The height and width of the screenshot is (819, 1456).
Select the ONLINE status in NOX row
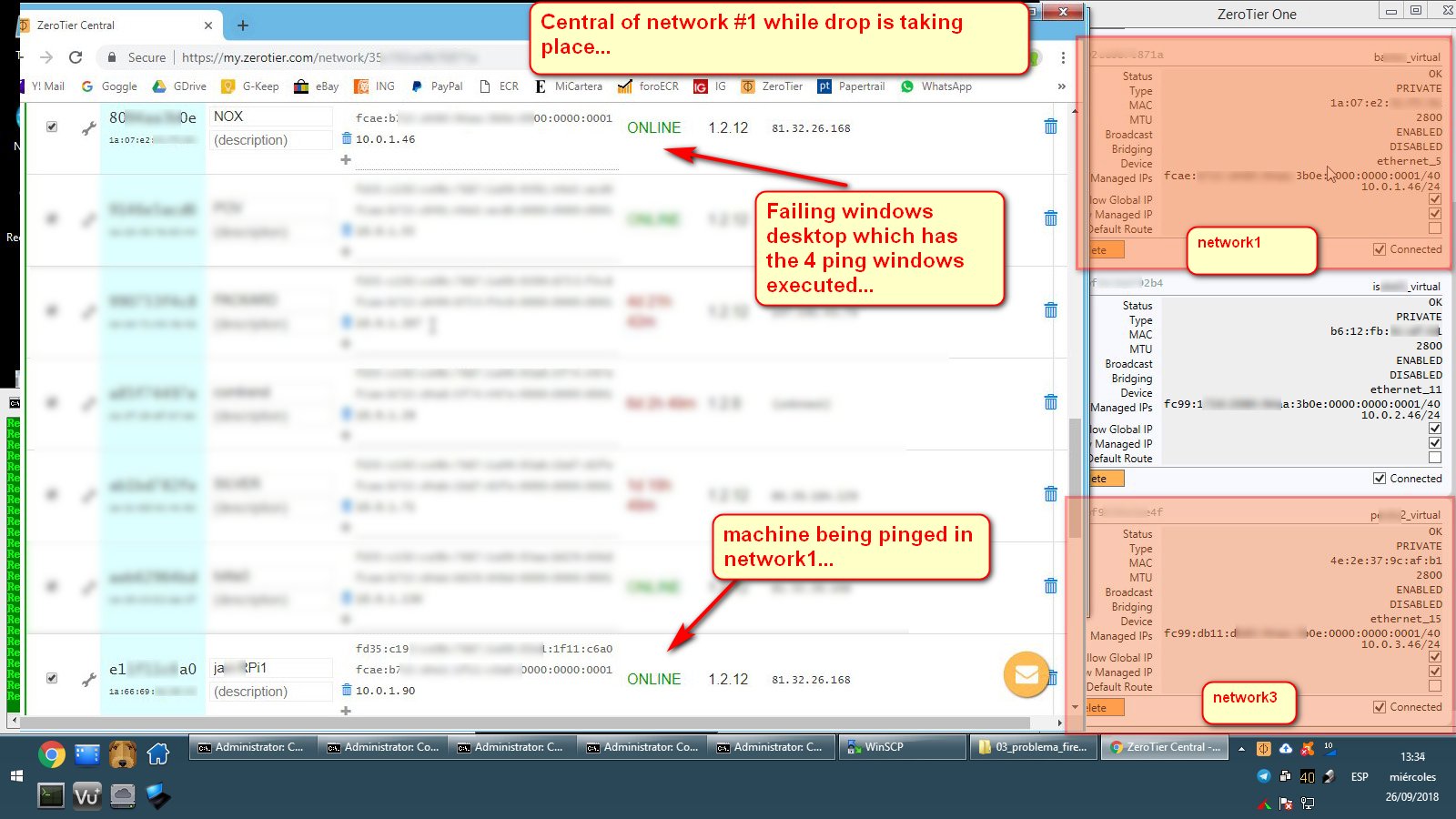point(653,128)
